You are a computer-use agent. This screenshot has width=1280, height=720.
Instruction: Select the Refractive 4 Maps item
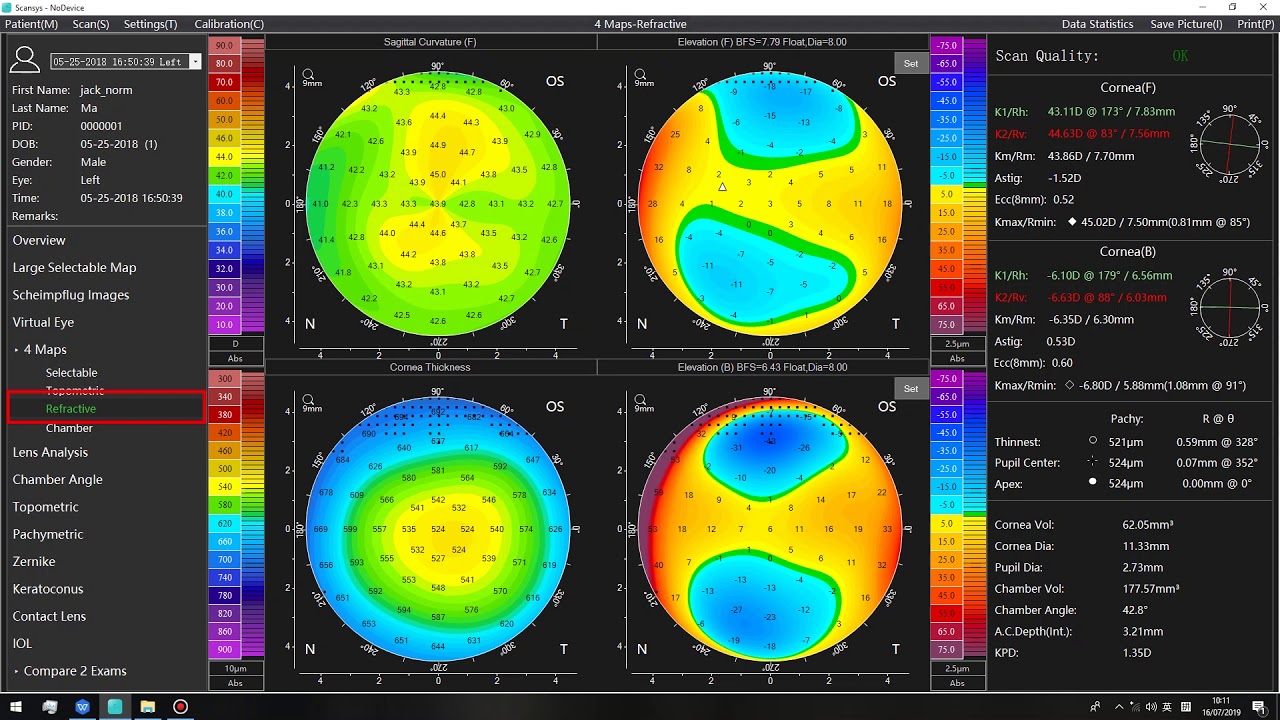[71, 409]
